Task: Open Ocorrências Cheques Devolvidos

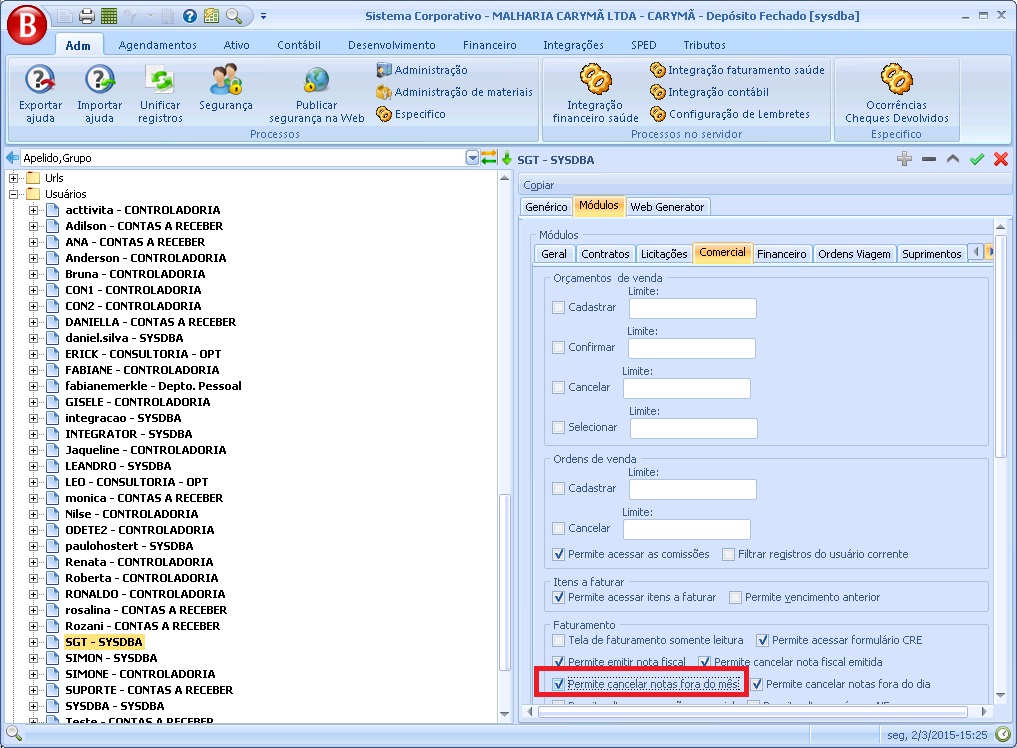Action: (896, 78)
